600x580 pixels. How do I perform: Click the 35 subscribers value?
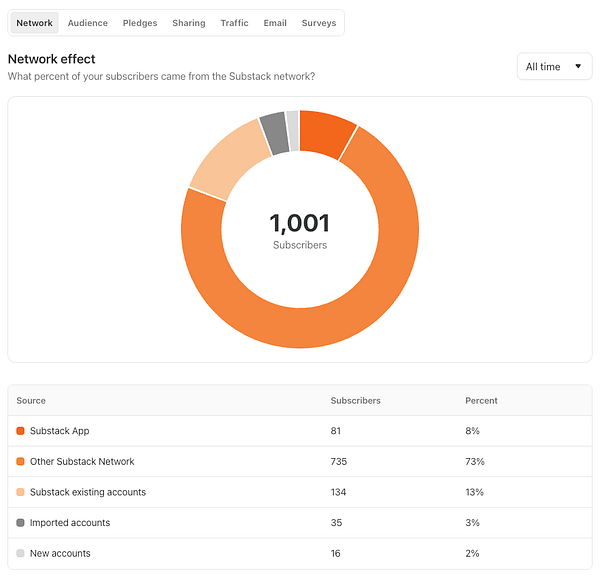(x=336, y=523)
